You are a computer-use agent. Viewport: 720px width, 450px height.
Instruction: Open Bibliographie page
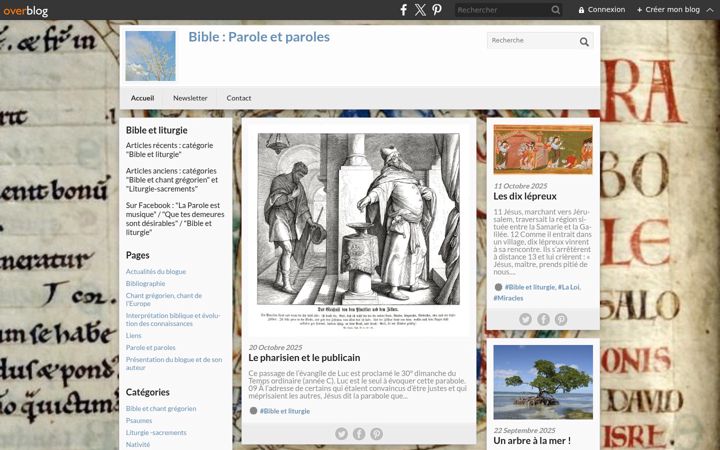click(145, 283)
